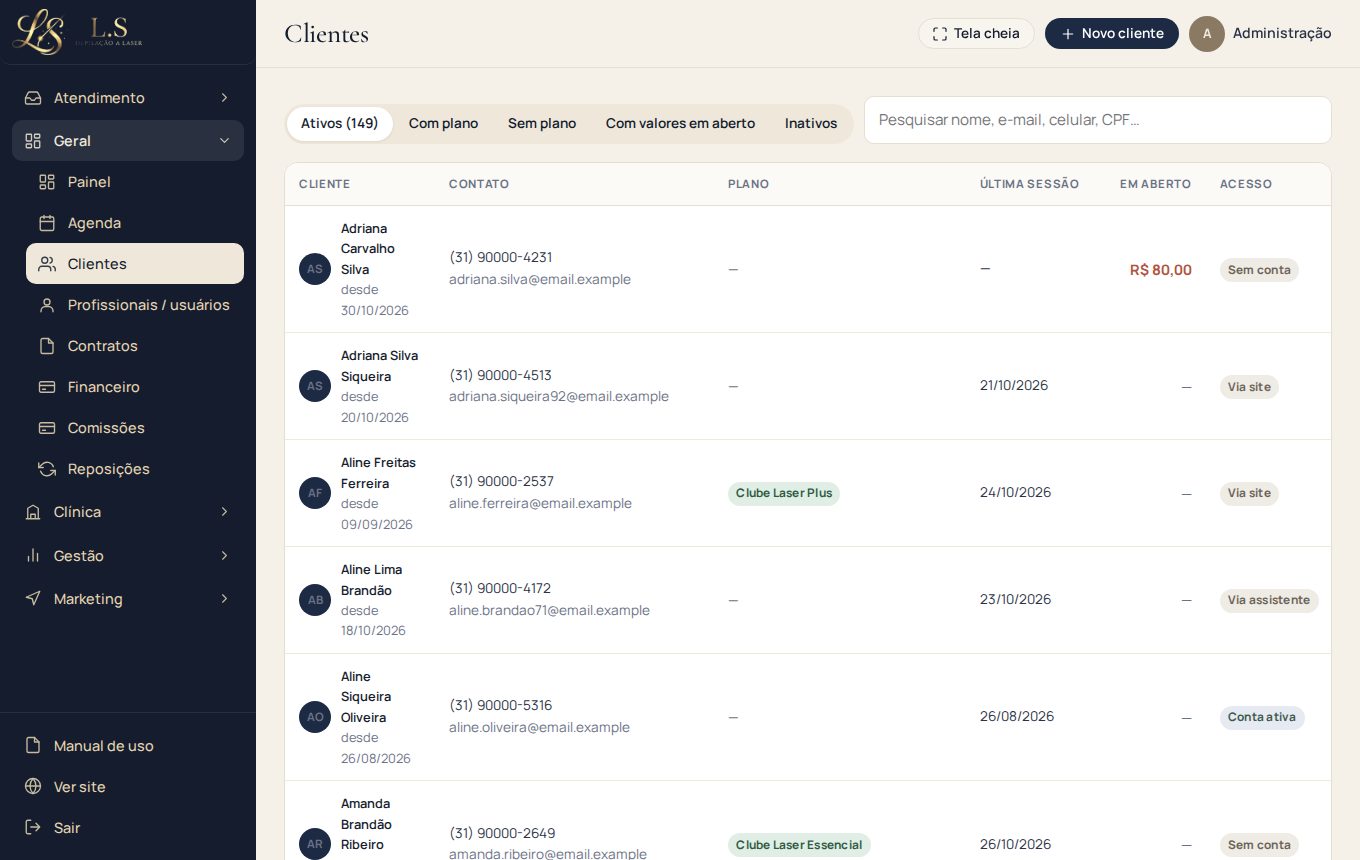Expand the Atendimento menu chevron

(224, 98)
